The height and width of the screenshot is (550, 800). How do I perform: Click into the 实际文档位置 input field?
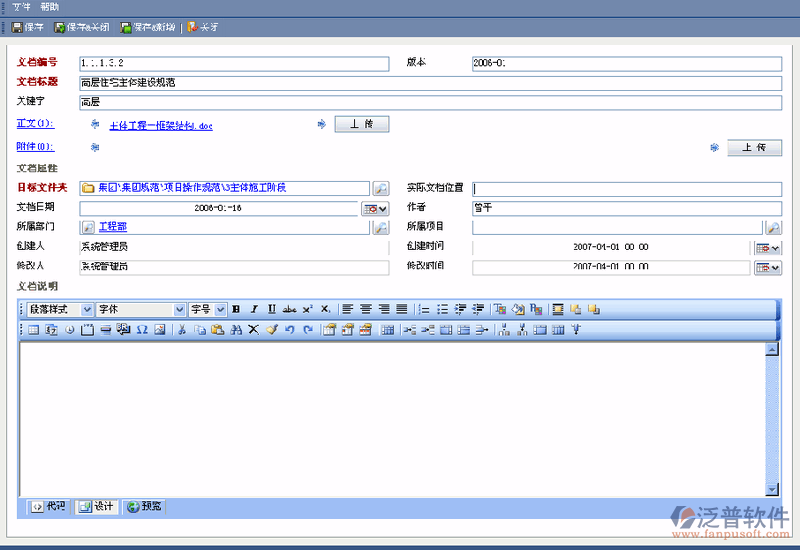(x=626, y=188)
